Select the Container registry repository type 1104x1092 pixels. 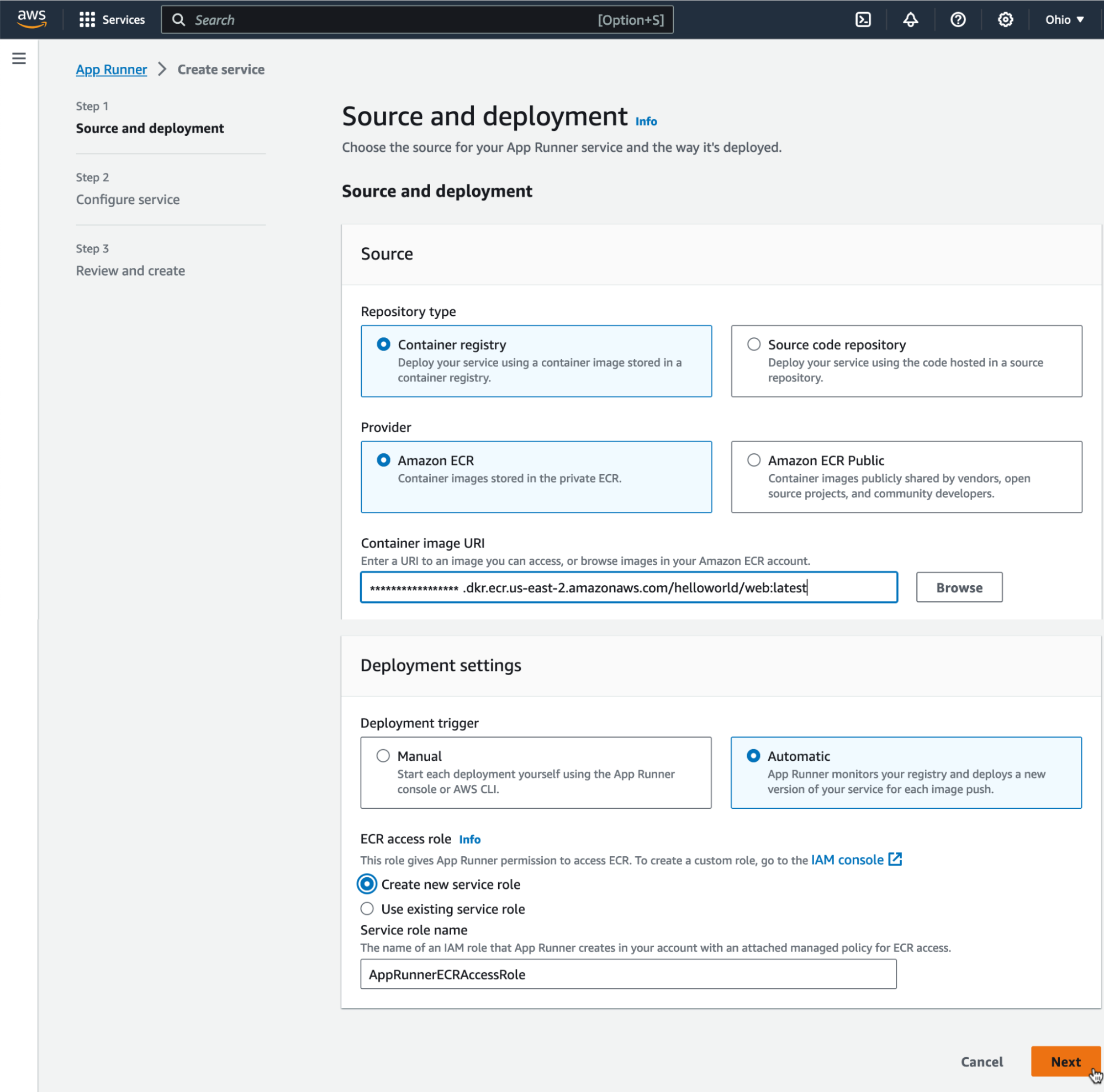pyautogui.click(x=536, y=361)
